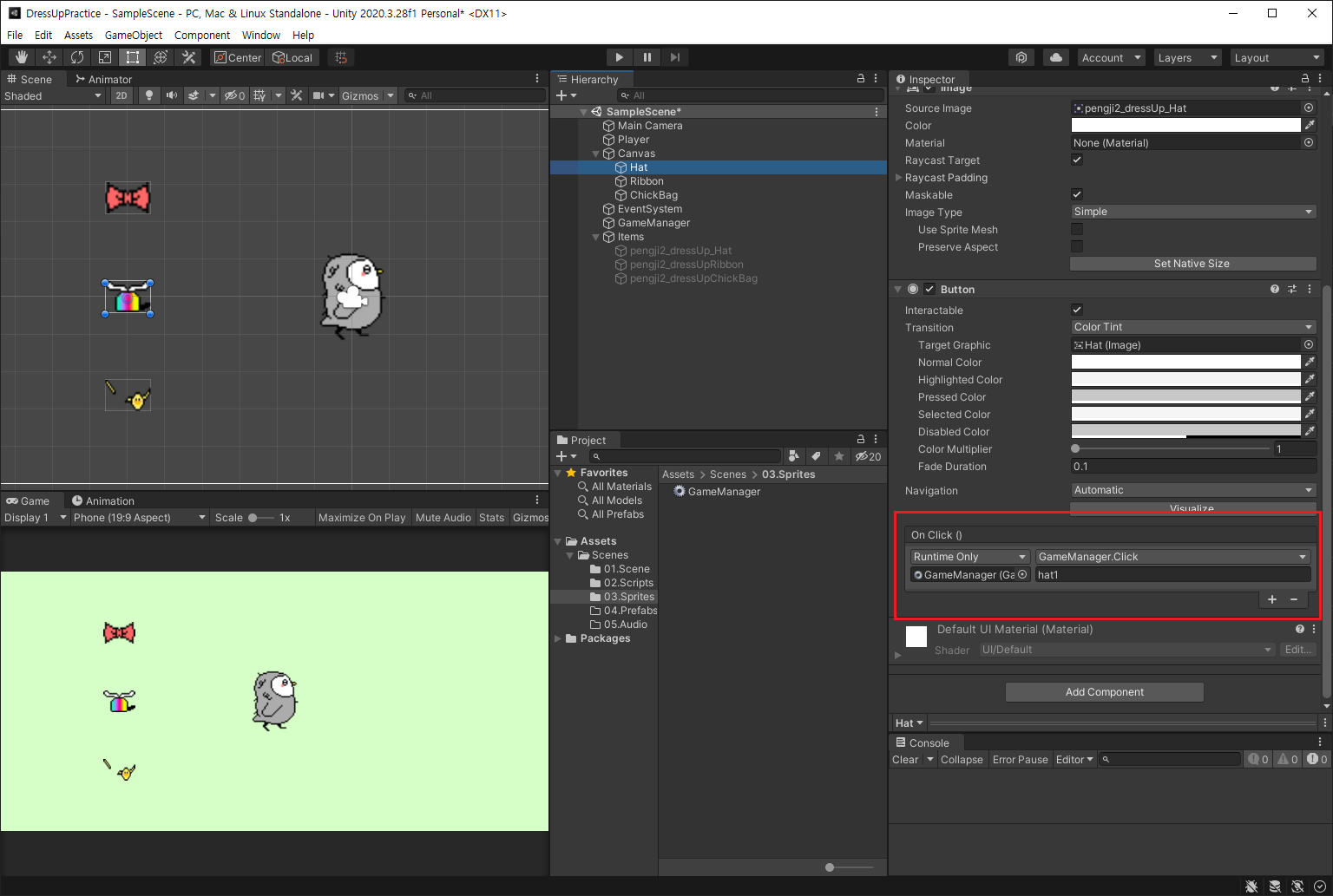
Task: Open Transition Color Tint dropdown
Action: click(x=1193, y=327)
